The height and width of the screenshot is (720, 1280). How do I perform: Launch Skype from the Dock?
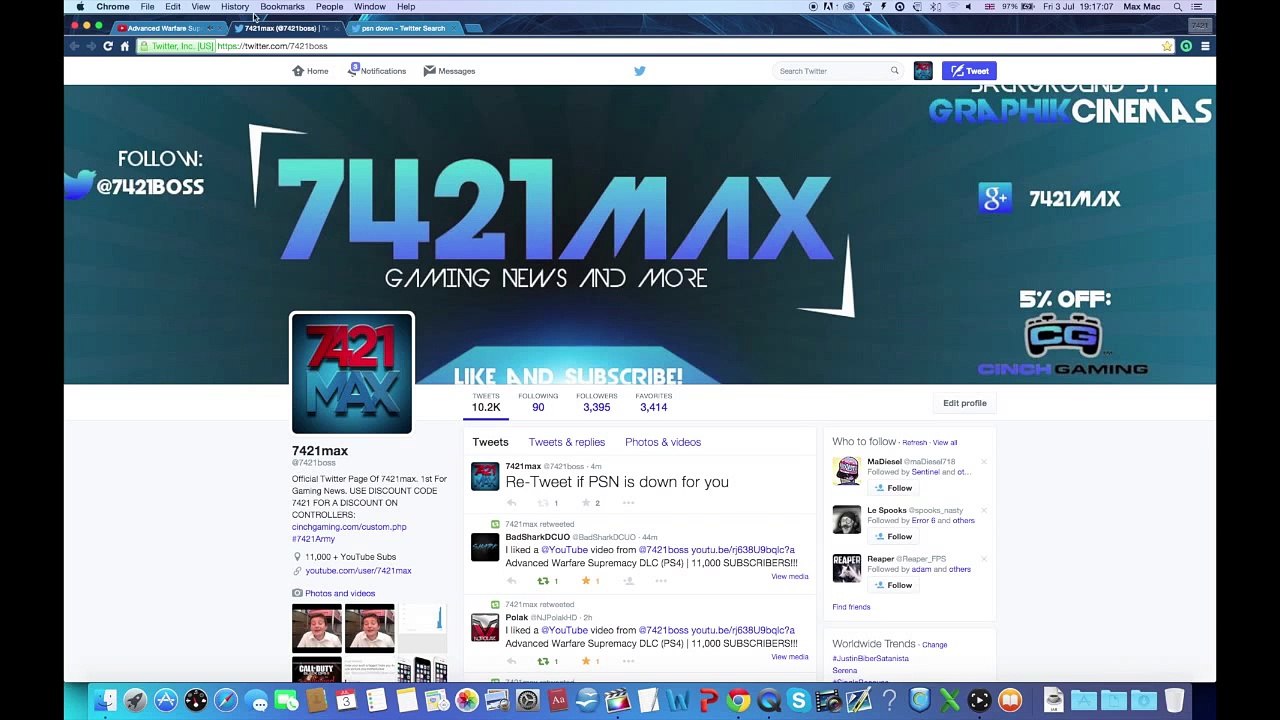pyautogui.click(x=798, y=701)
